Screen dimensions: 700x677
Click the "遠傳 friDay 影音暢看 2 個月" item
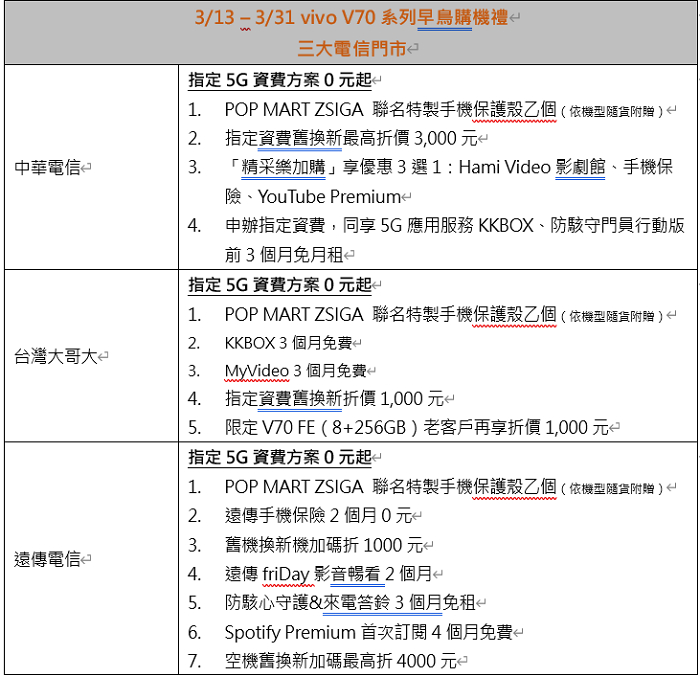pos(328,574)
